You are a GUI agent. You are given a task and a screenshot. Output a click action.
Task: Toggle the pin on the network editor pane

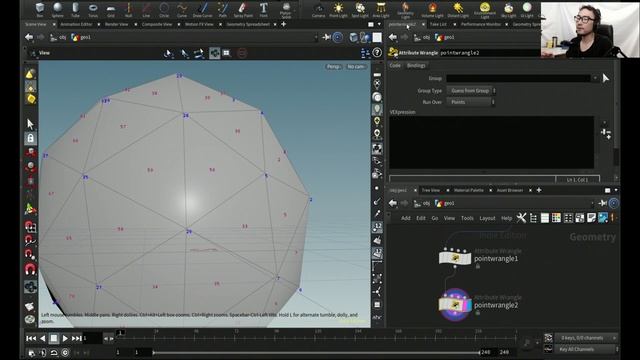602,203
